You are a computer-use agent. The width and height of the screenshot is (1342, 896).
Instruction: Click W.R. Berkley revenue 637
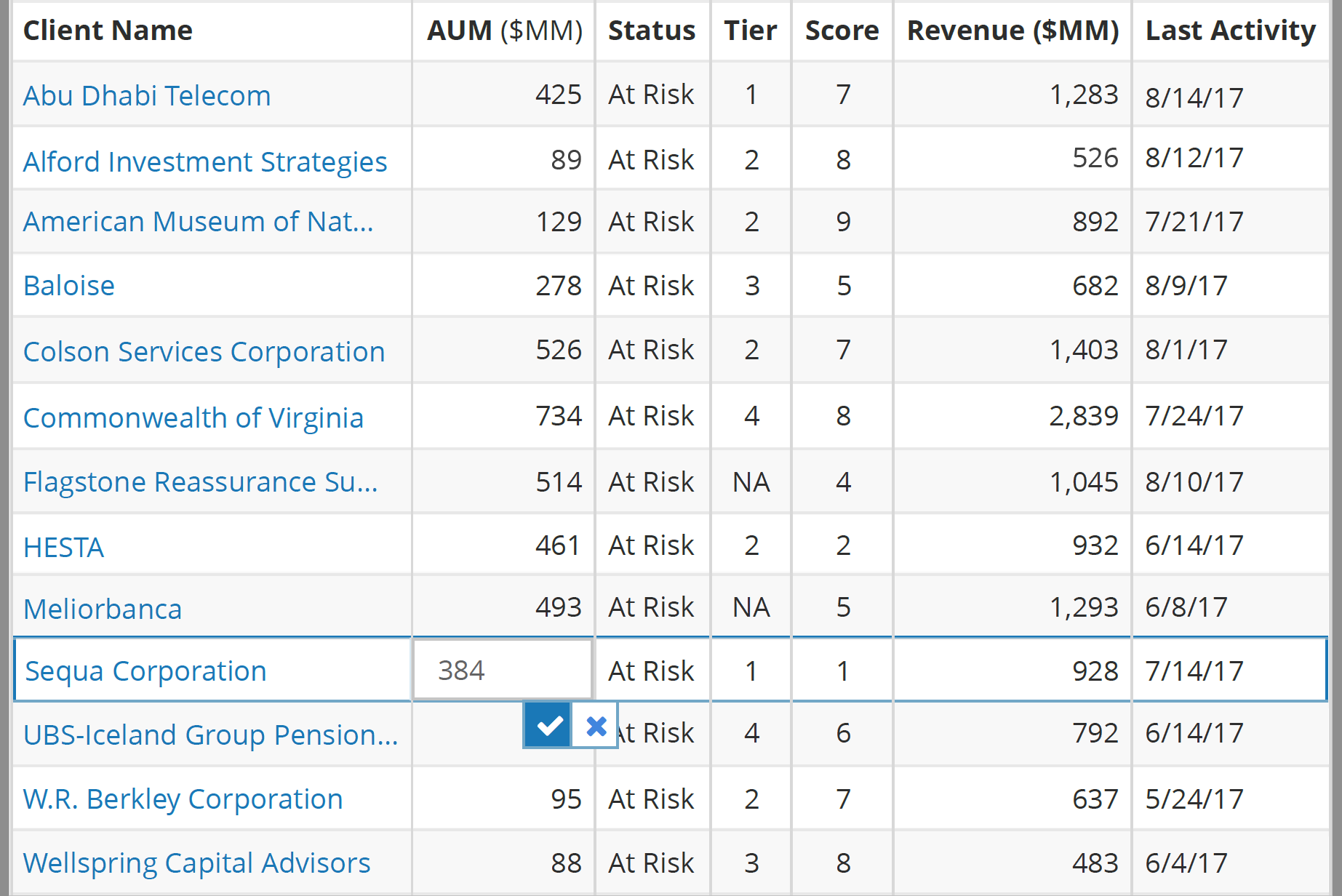click(x=1095, y=799)
